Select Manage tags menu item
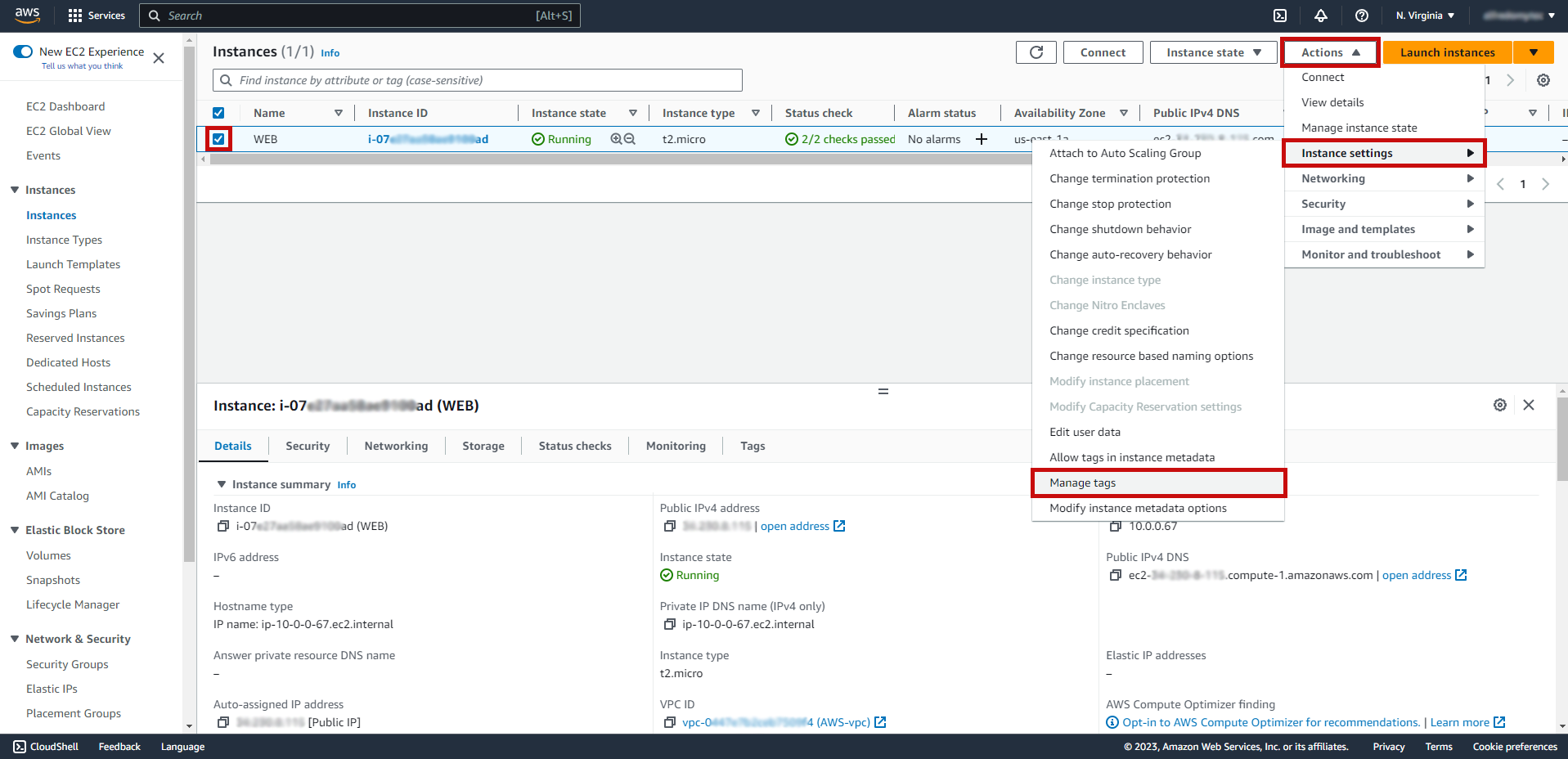 click(x=1158, y=483)
